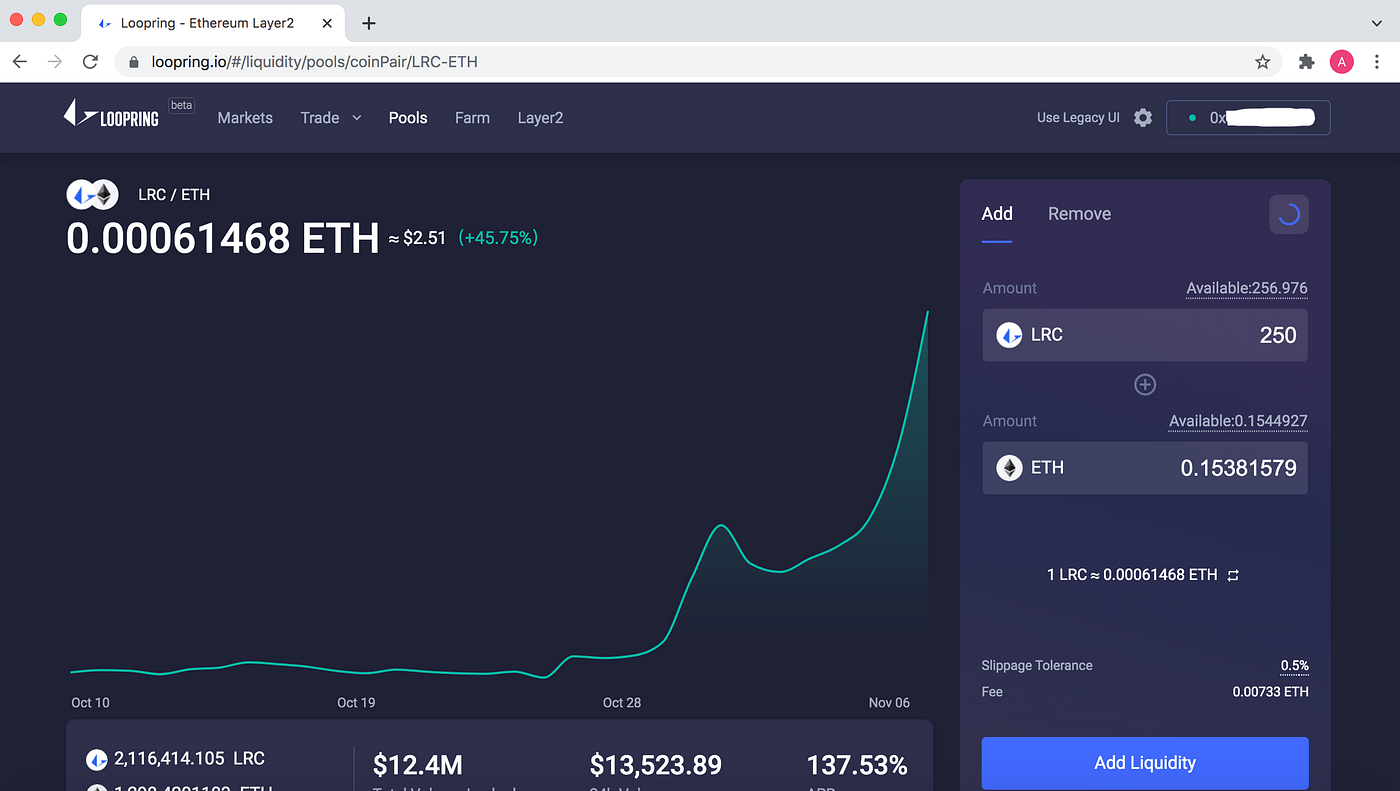Click Available:0.1544927 to use max ETH
The height and width of the screenshot is (791, 1400).
[x=1238, y=421]
